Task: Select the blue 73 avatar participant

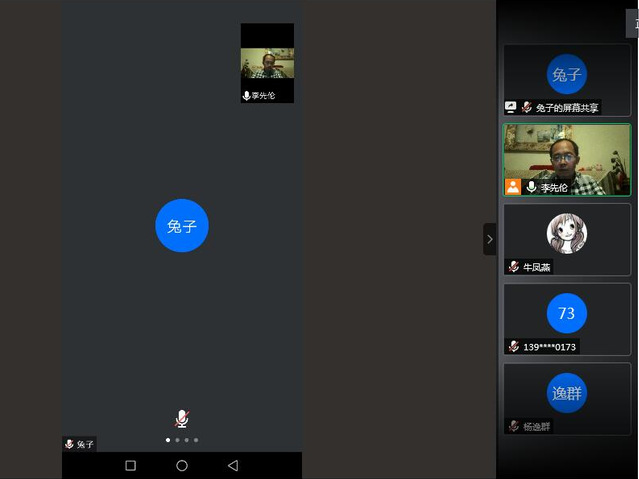Action: tap(566, 313)
